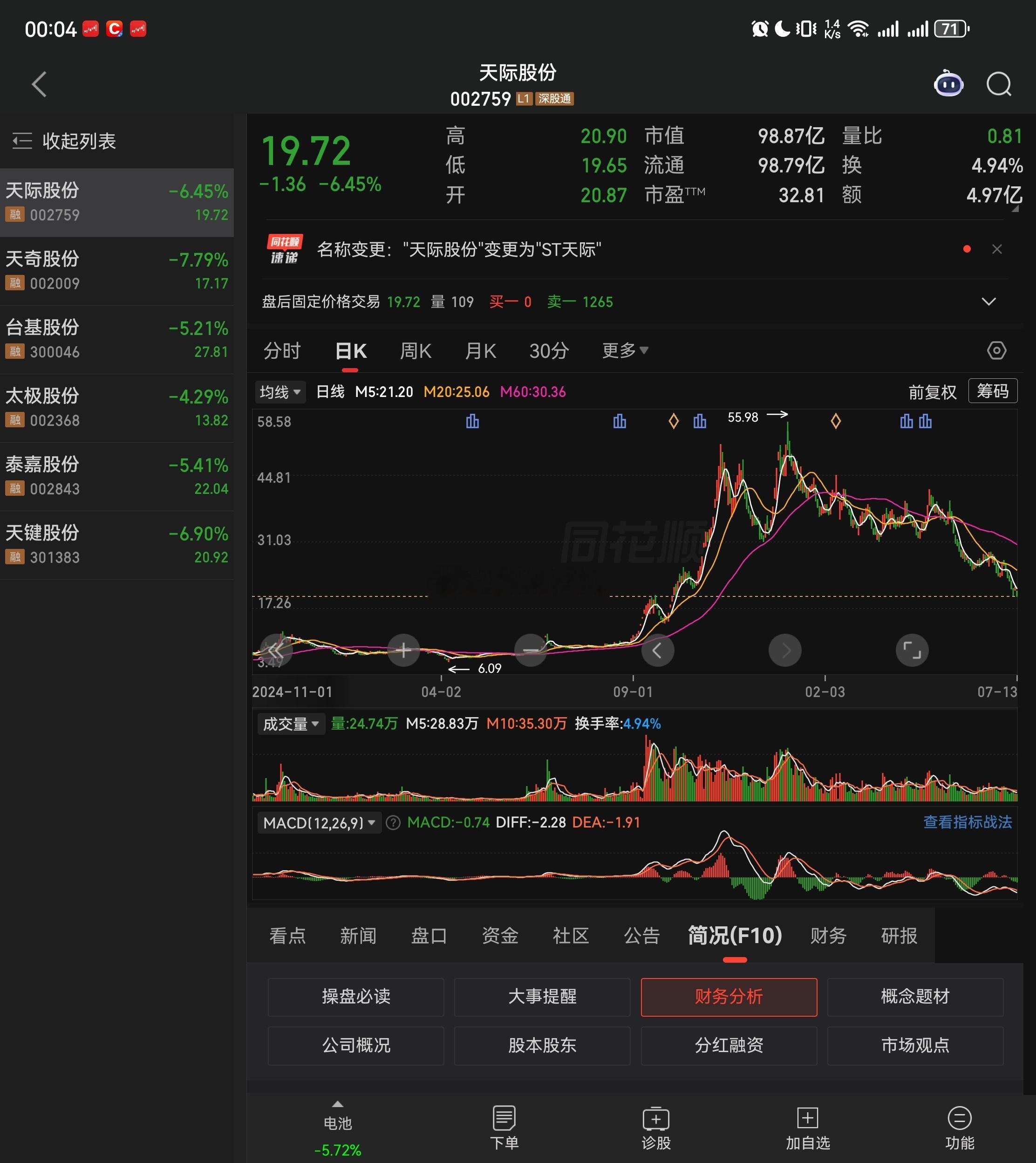Open the MACD(12,26,9) indicator dropdown
This screenshot has height=1163, width=1036.
point(320,822)
